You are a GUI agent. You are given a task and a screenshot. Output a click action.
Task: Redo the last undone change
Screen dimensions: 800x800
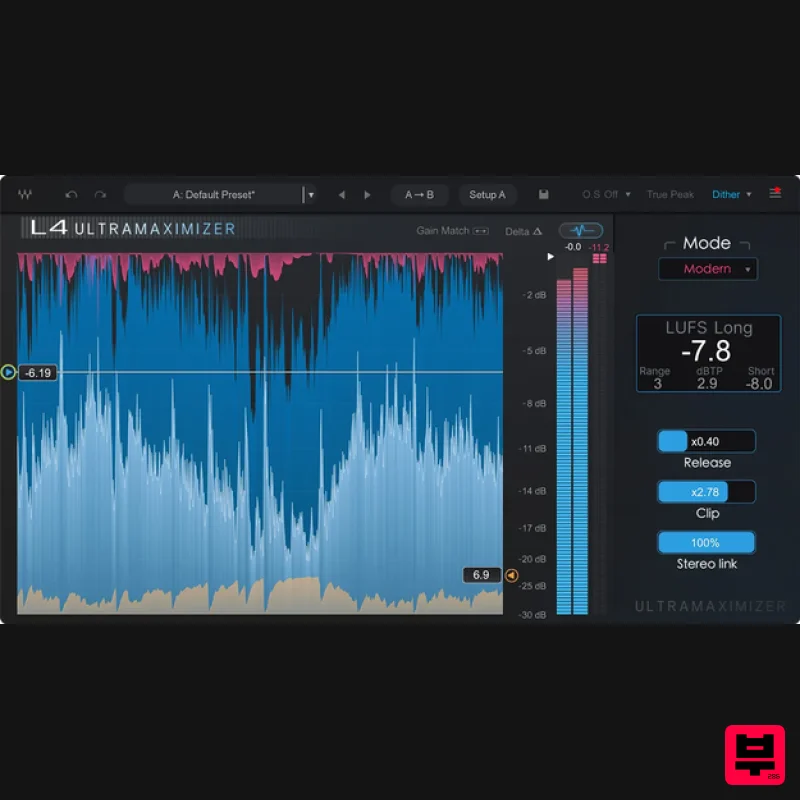pos(100,195)
